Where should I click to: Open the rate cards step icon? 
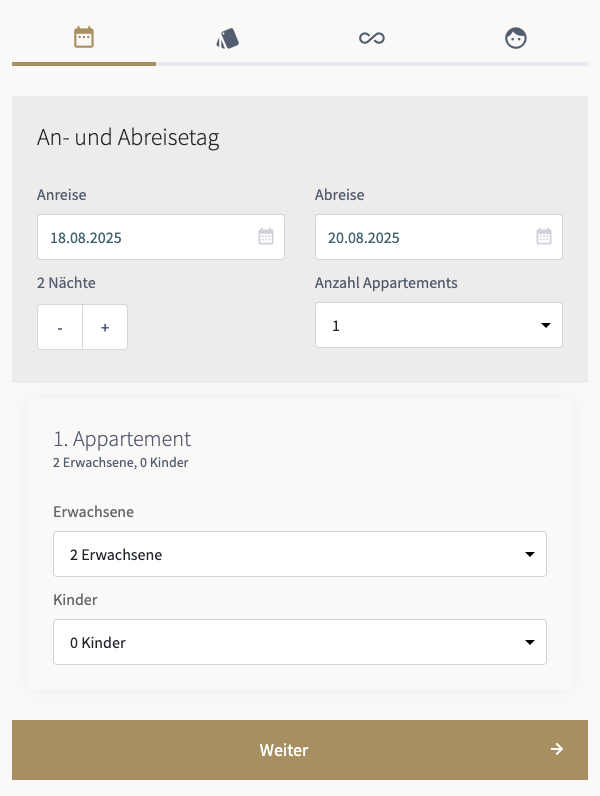(x=228, y=39)
